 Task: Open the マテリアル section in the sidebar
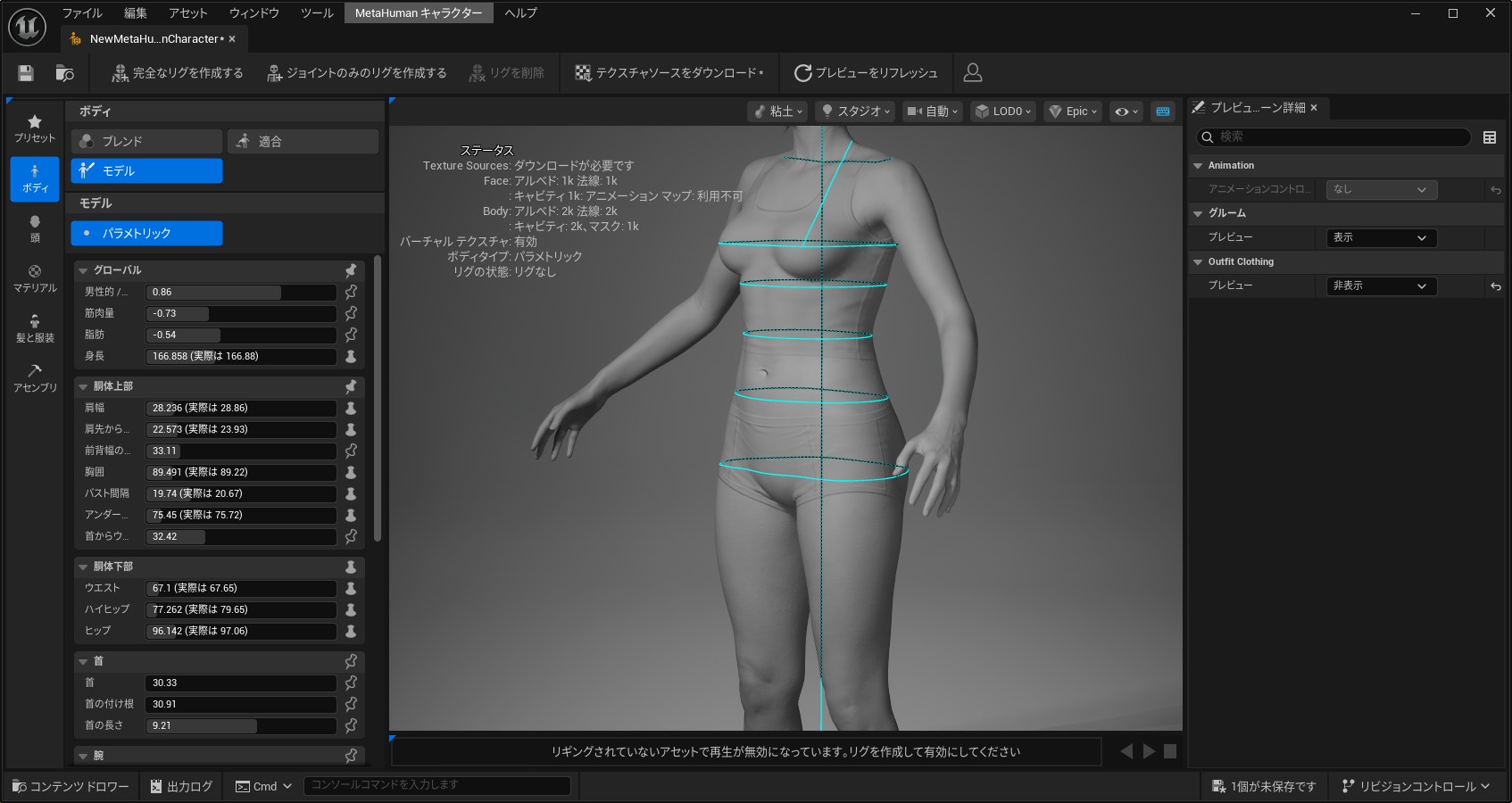point(35,278)
